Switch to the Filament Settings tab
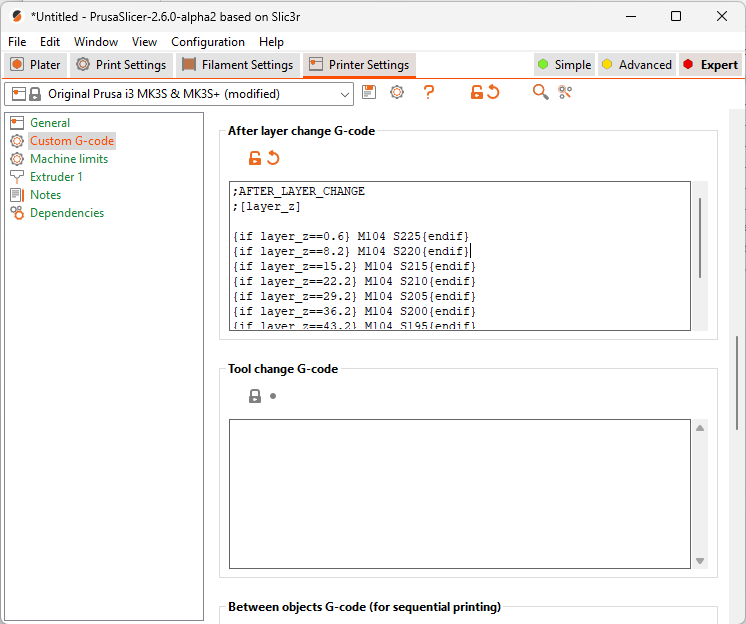Screen dimensions: 746x624 click(238, 65)
